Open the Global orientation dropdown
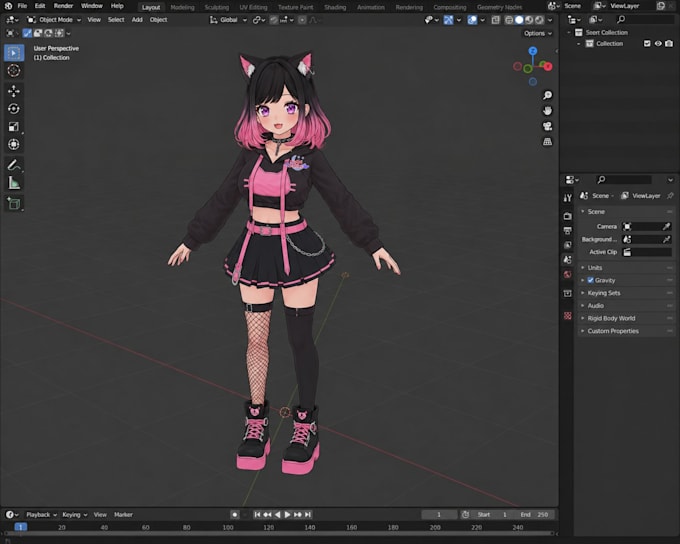This screenshot has width=680, height=544. pos(228,20)
